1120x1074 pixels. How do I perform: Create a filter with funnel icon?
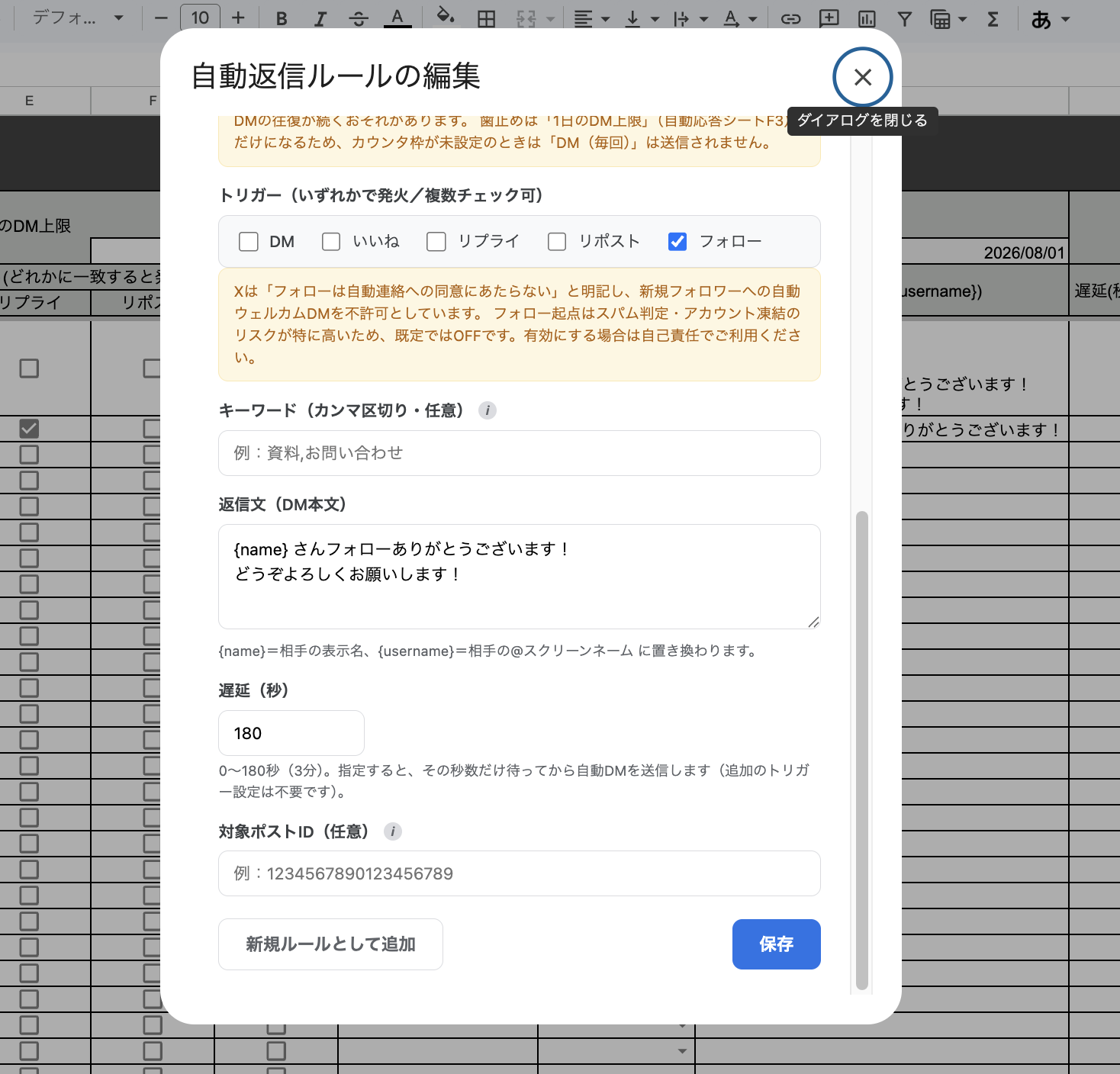click(x=905, y=18)
